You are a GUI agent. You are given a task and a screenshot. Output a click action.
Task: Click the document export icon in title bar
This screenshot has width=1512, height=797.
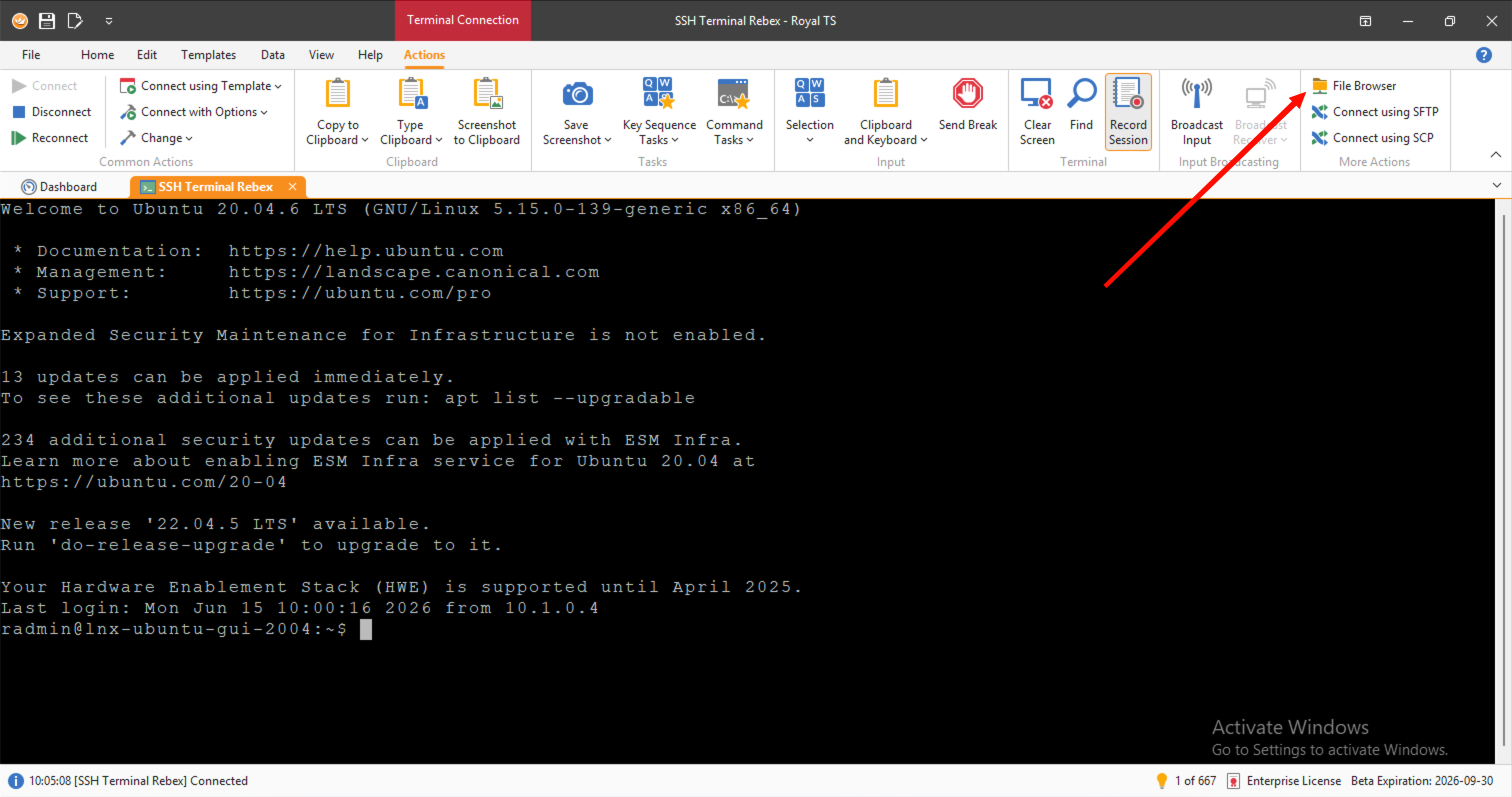coord(74,20)
